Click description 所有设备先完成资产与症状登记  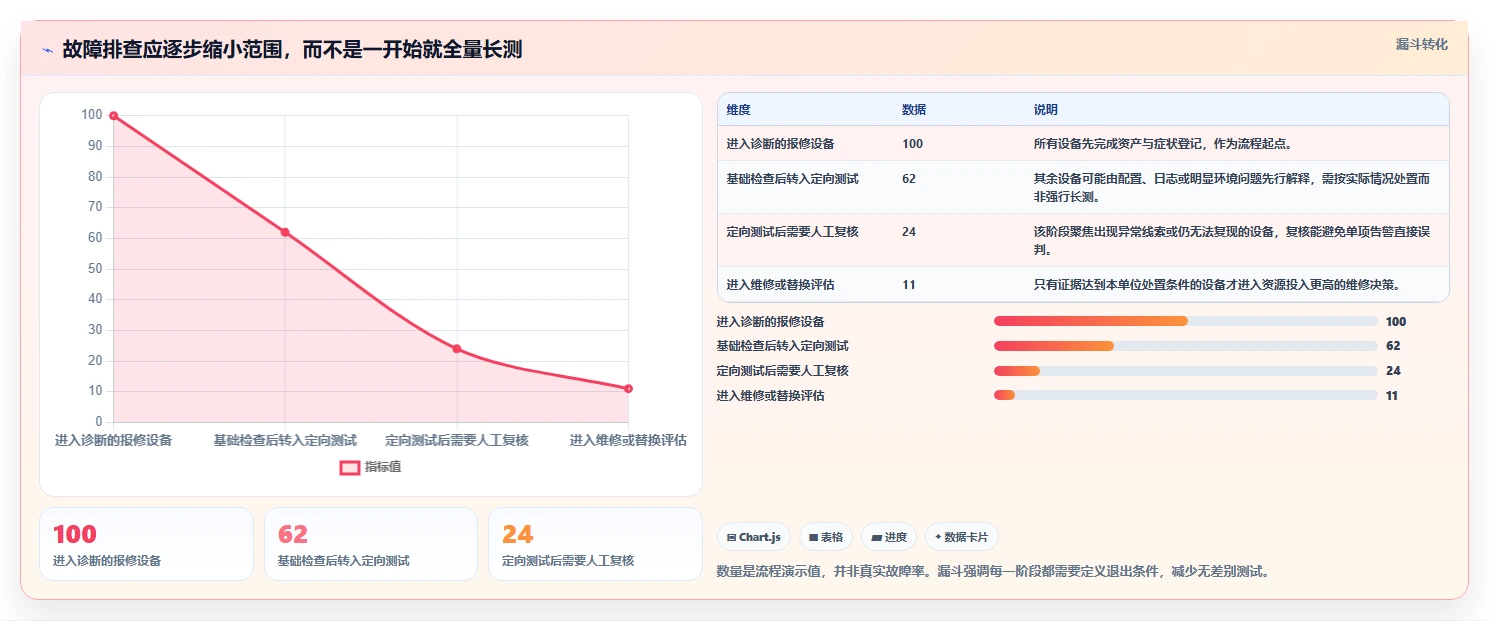1164,144
